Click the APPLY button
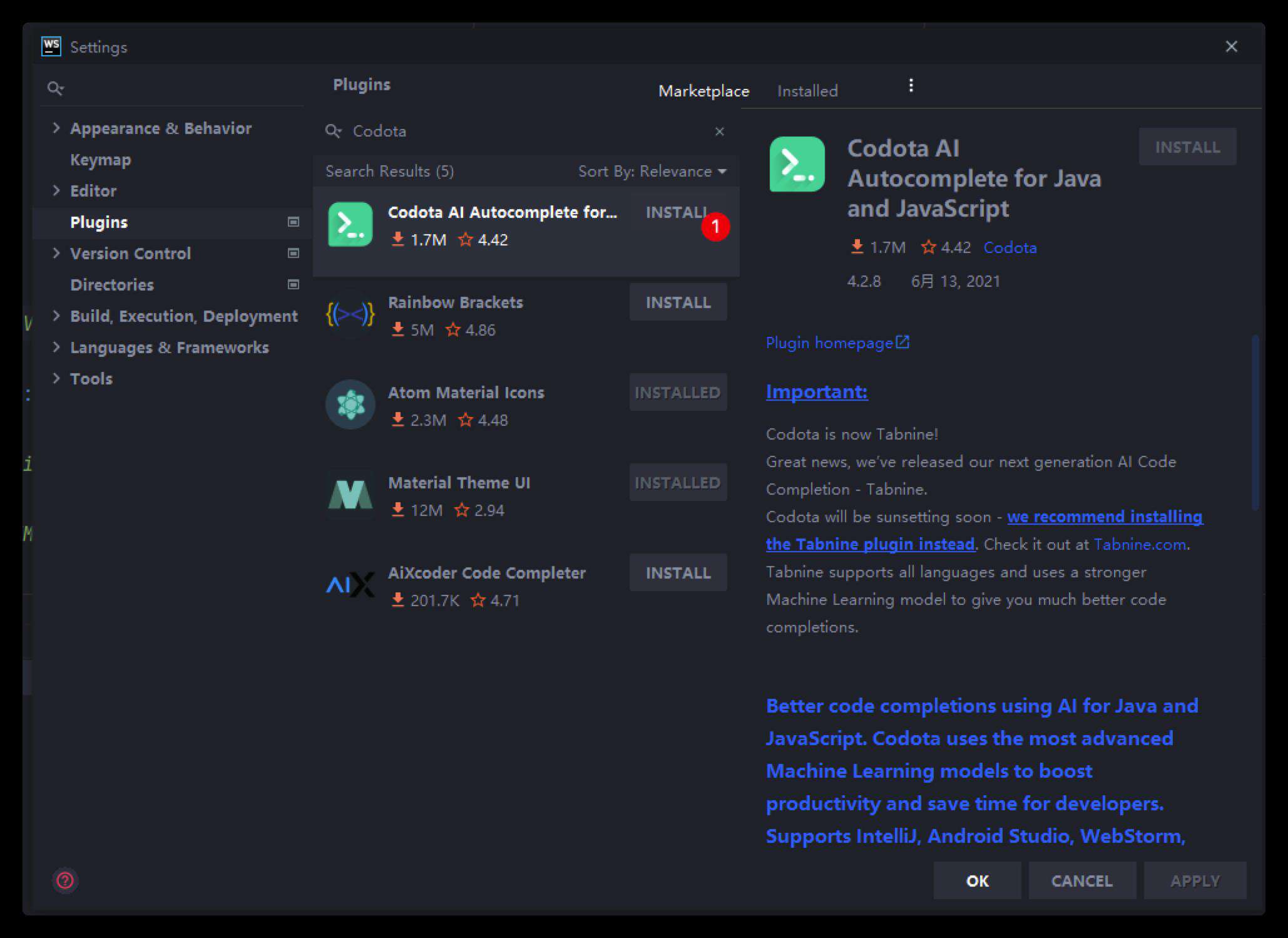This screenshot has height=938, width=1288. [1195, 880]
